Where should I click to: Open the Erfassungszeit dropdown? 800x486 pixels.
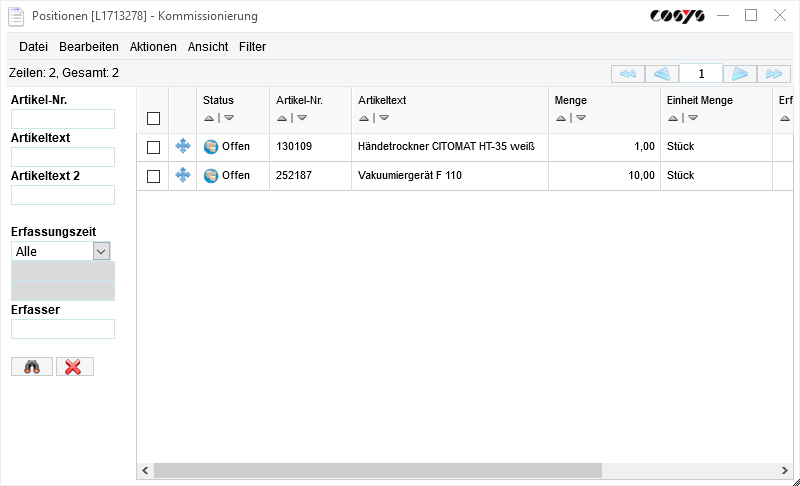pyautogui.click(x=101, y=251)
